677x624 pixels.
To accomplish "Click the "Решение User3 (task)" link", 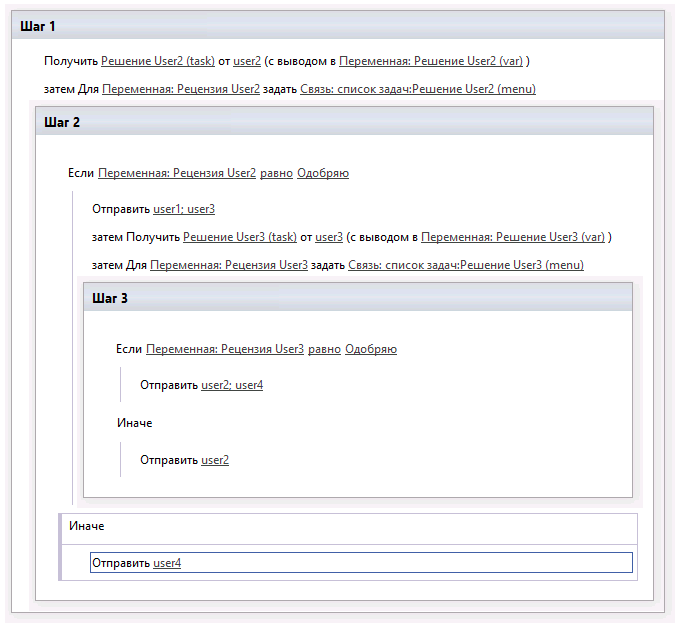I will pyautogui.click(x=240, y=237).
